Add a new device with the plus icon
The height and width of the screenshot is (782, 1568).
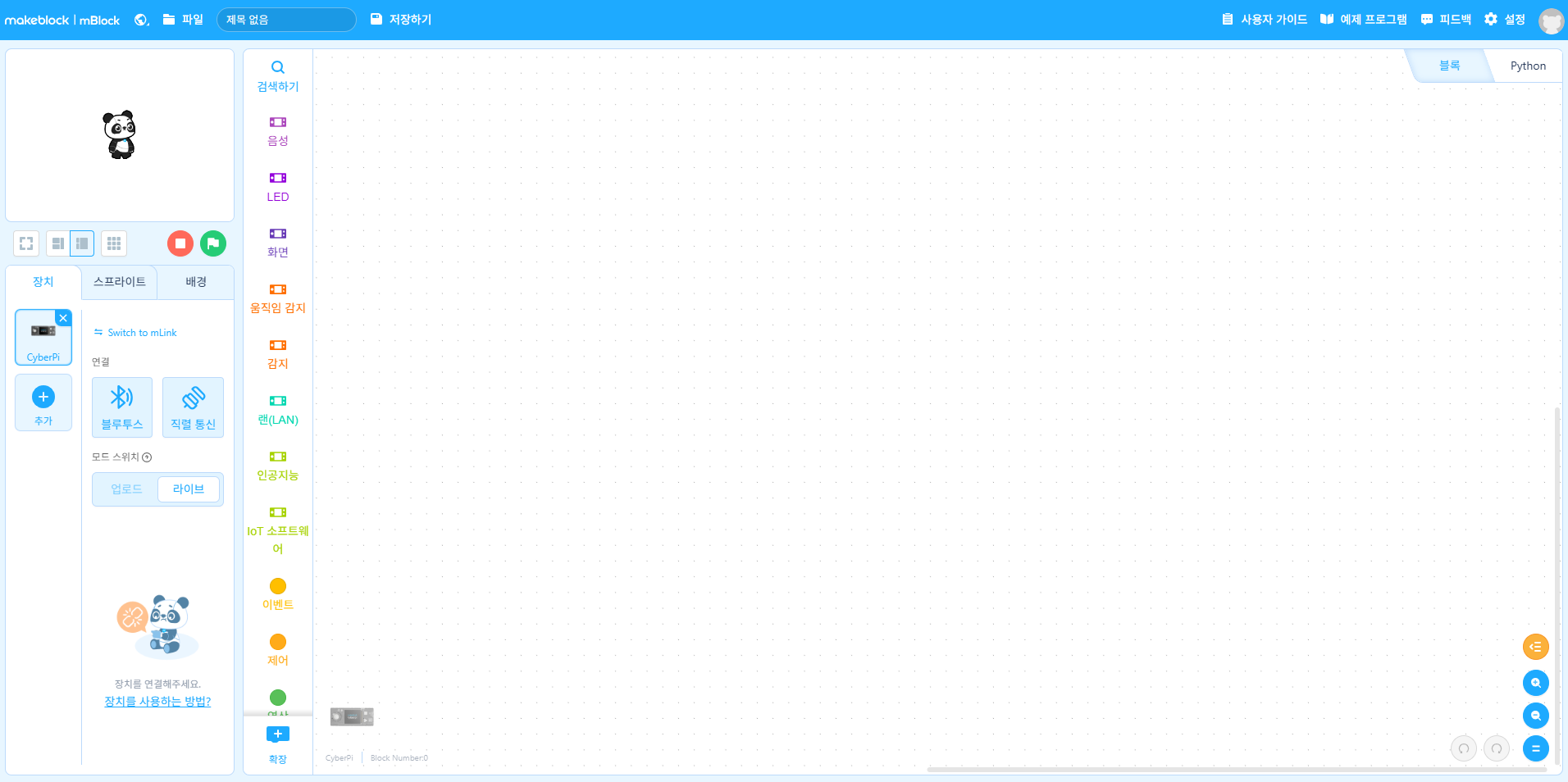click(x=43, y=402)
